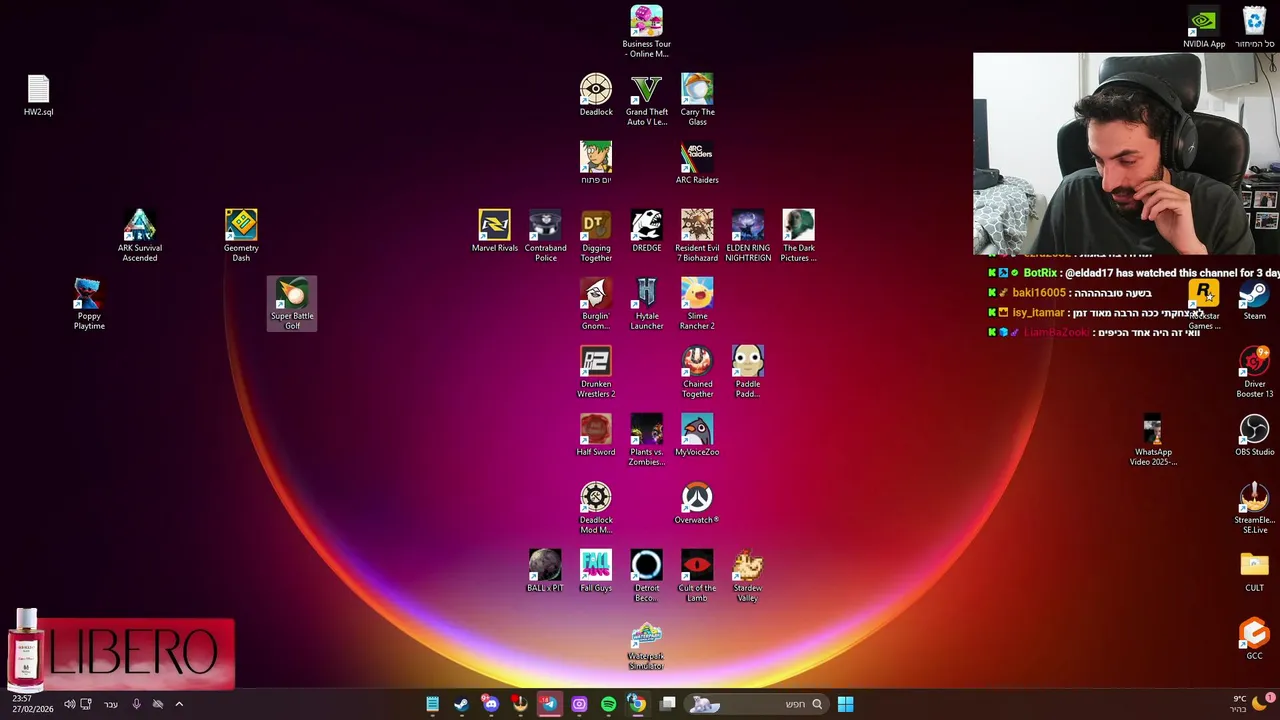
Task: Open the Business Tour Online desktop shortcut
Action: point(646,32)
